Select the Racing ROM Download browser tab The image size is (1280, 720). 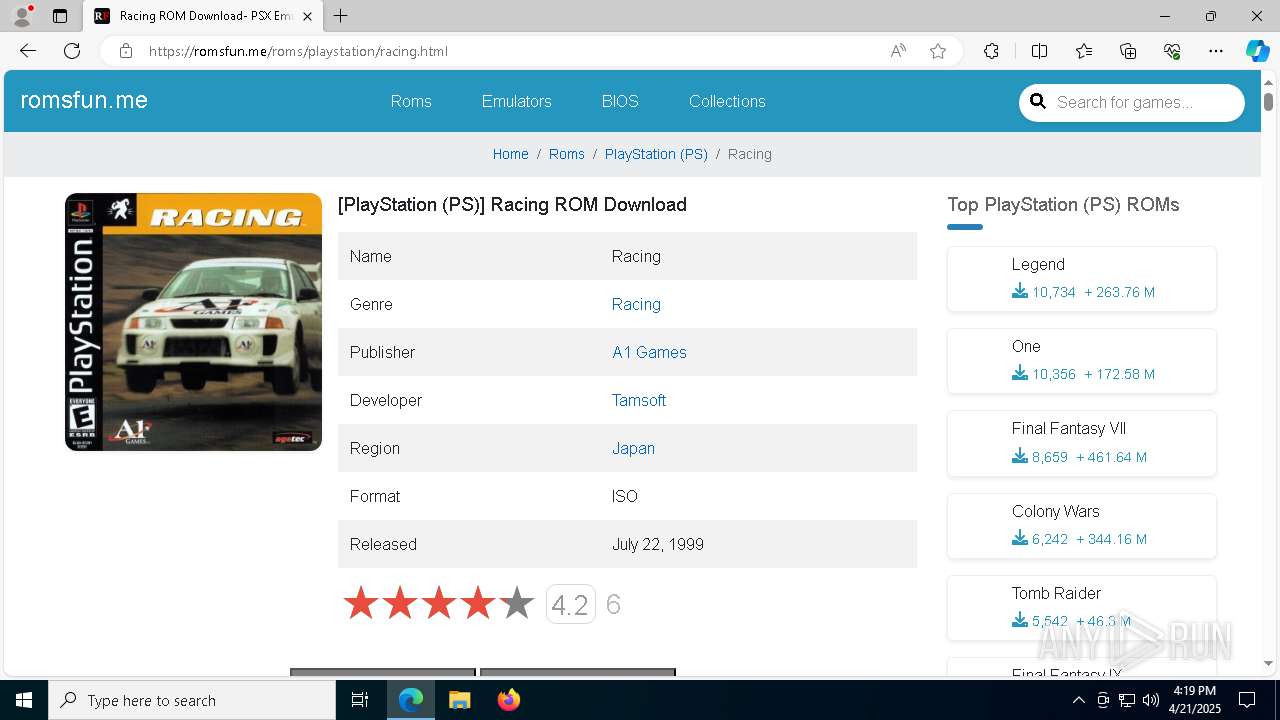tap(204, 16)
